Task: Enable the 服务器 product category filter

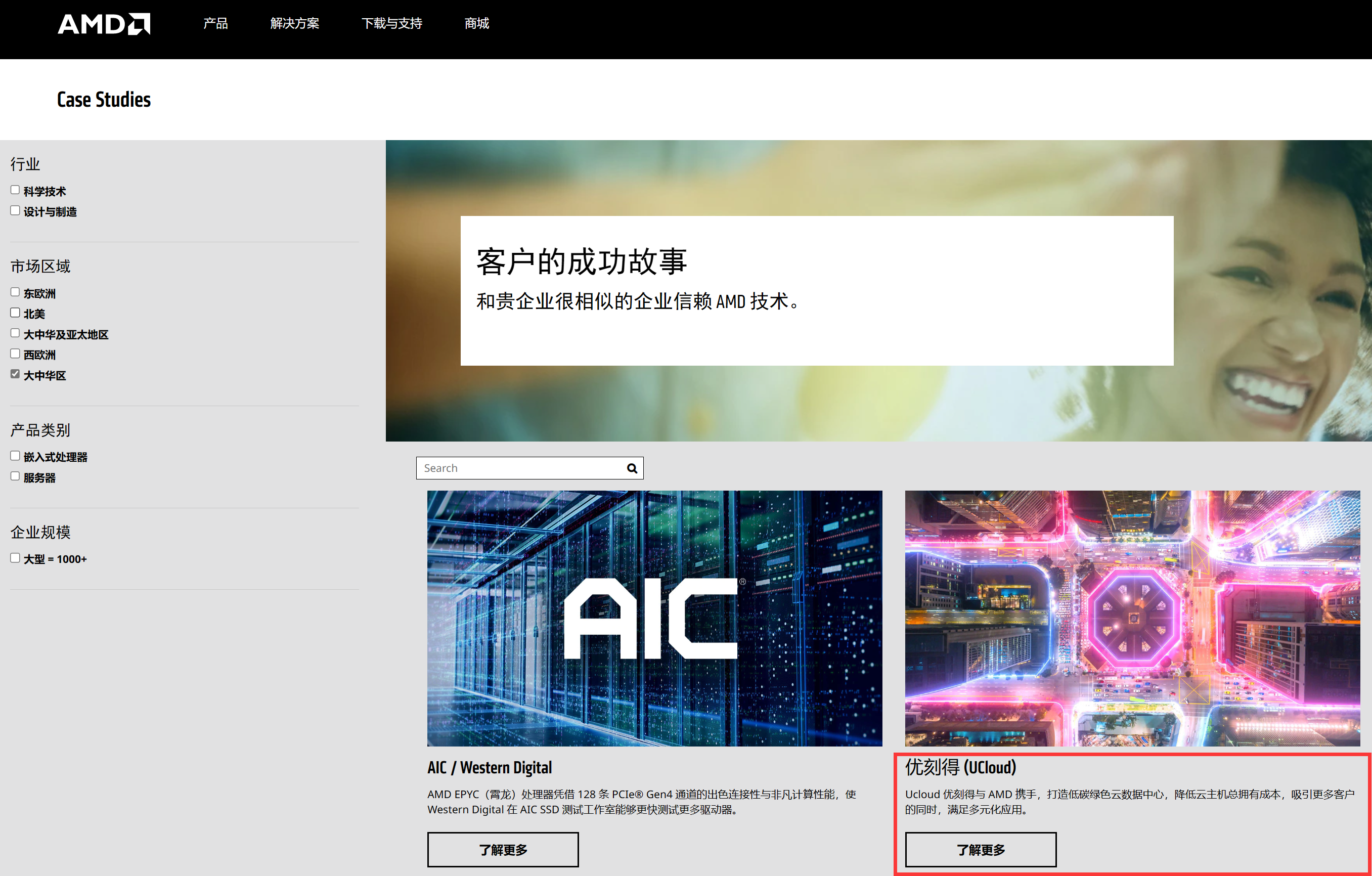Action: [x=15, y=475]
